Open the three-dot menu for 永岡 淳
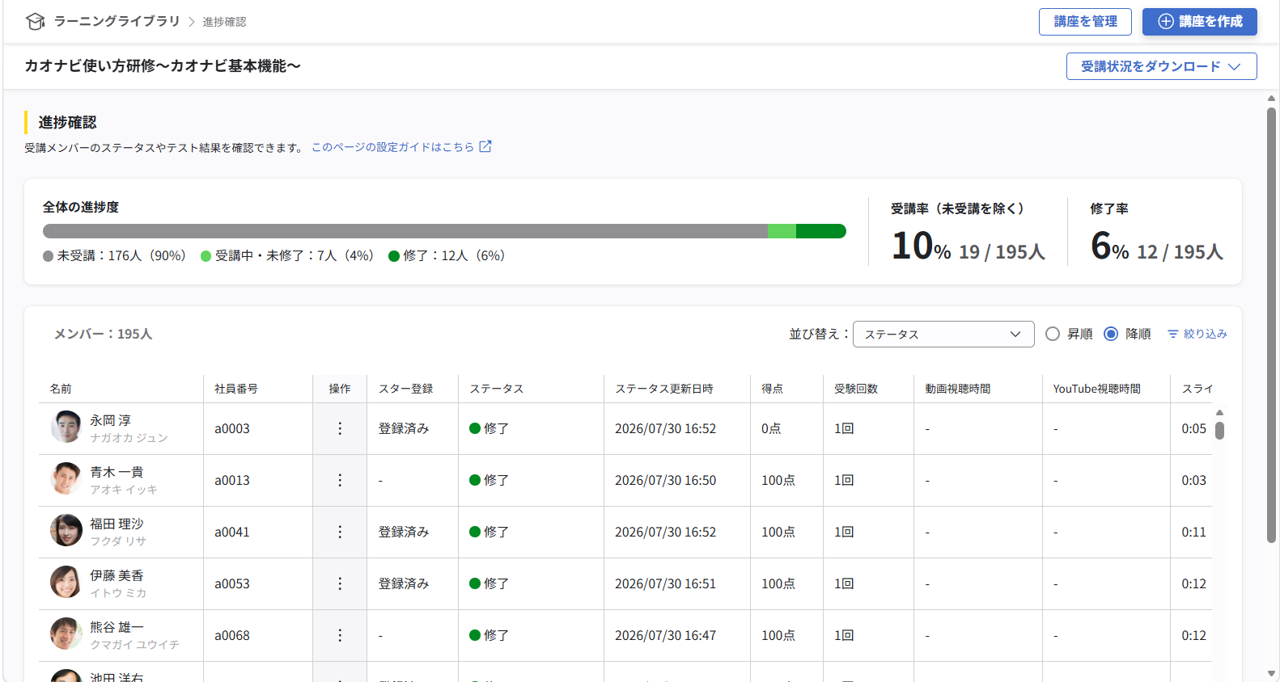 pyautogui.click(x=340, y=429)
